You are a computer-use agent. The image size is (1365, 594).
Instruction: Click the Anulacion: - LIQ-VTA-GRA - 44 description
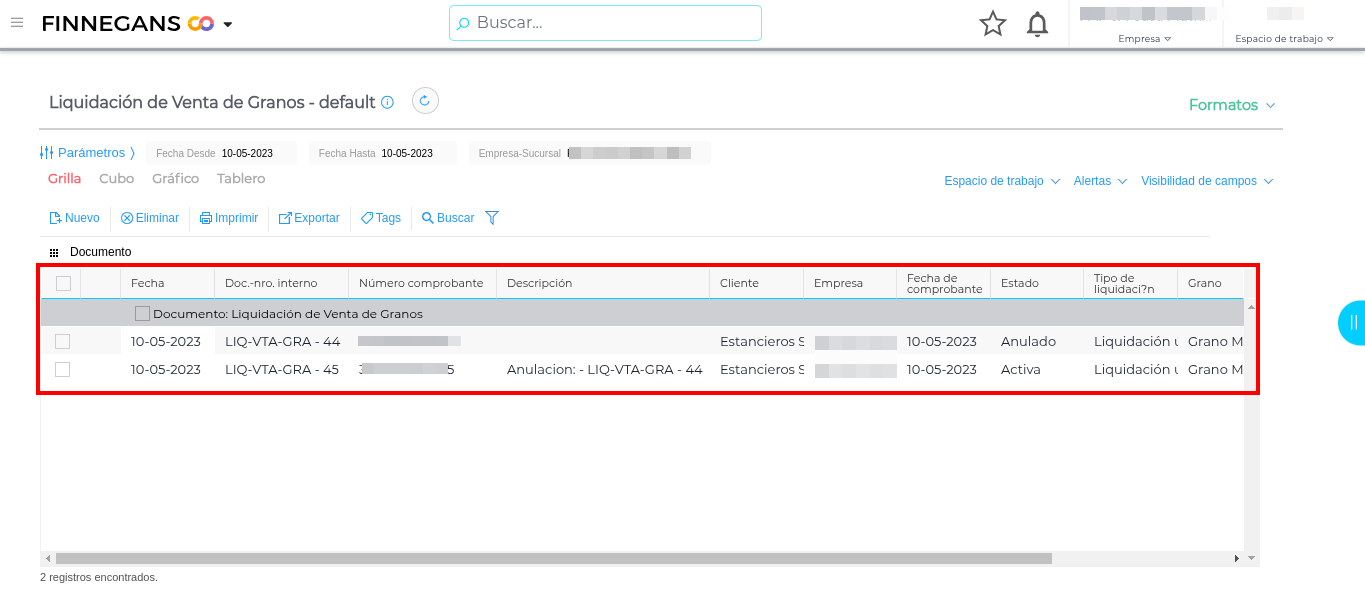pos(604,369)
